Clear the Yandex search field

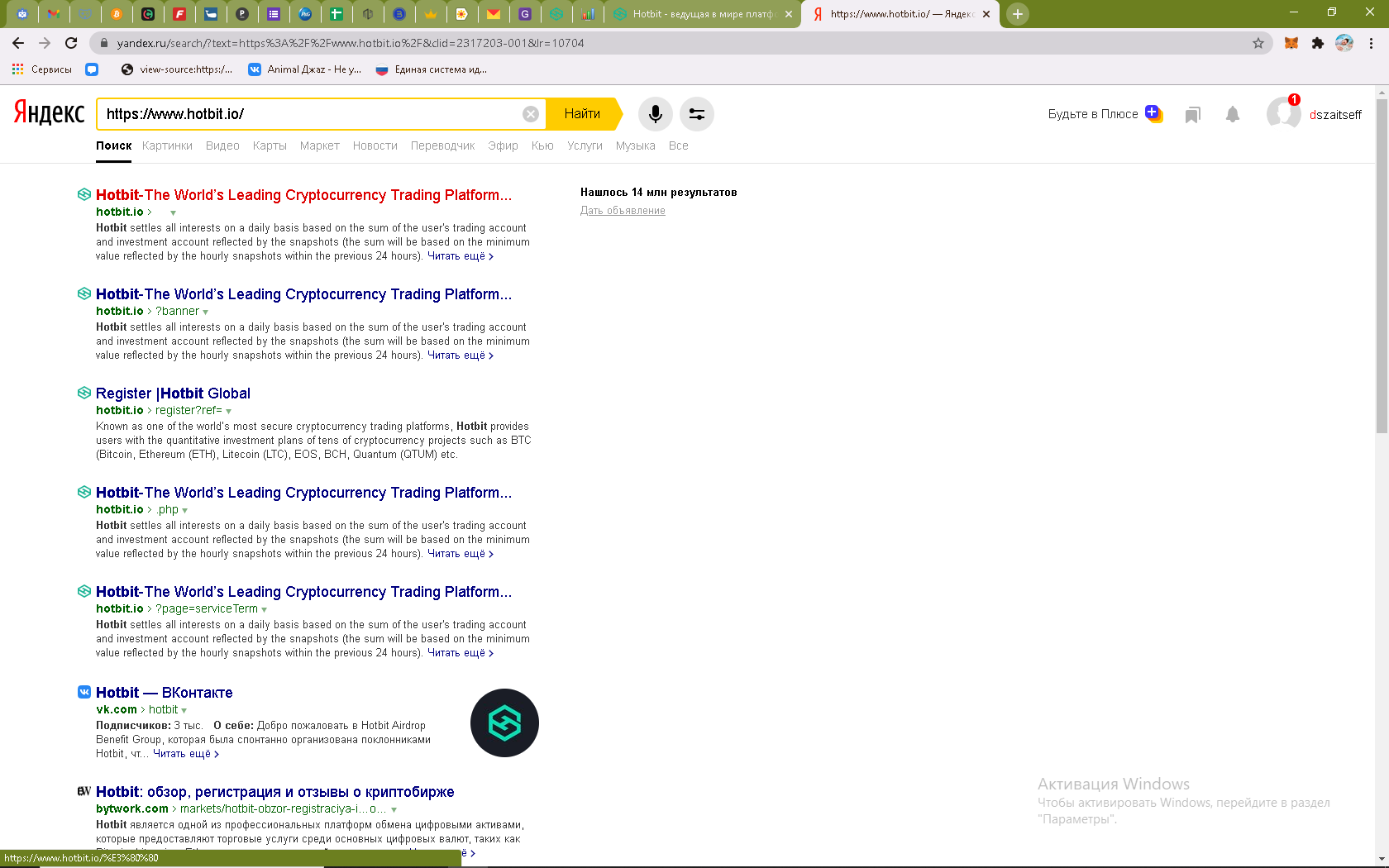(531, 114)
